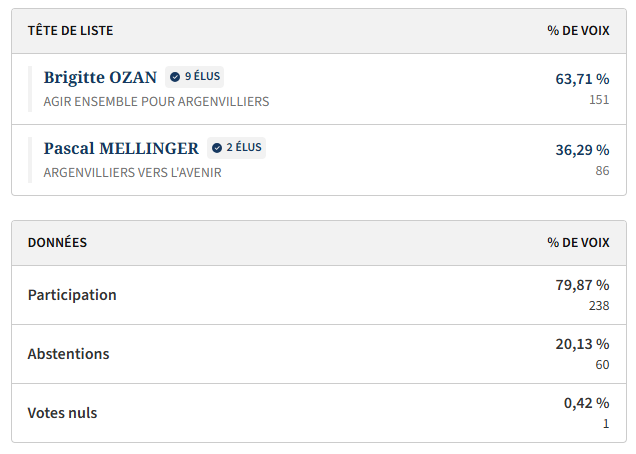Click the Participation row label
Screen dimensions: 636x454
click(72, 295)
